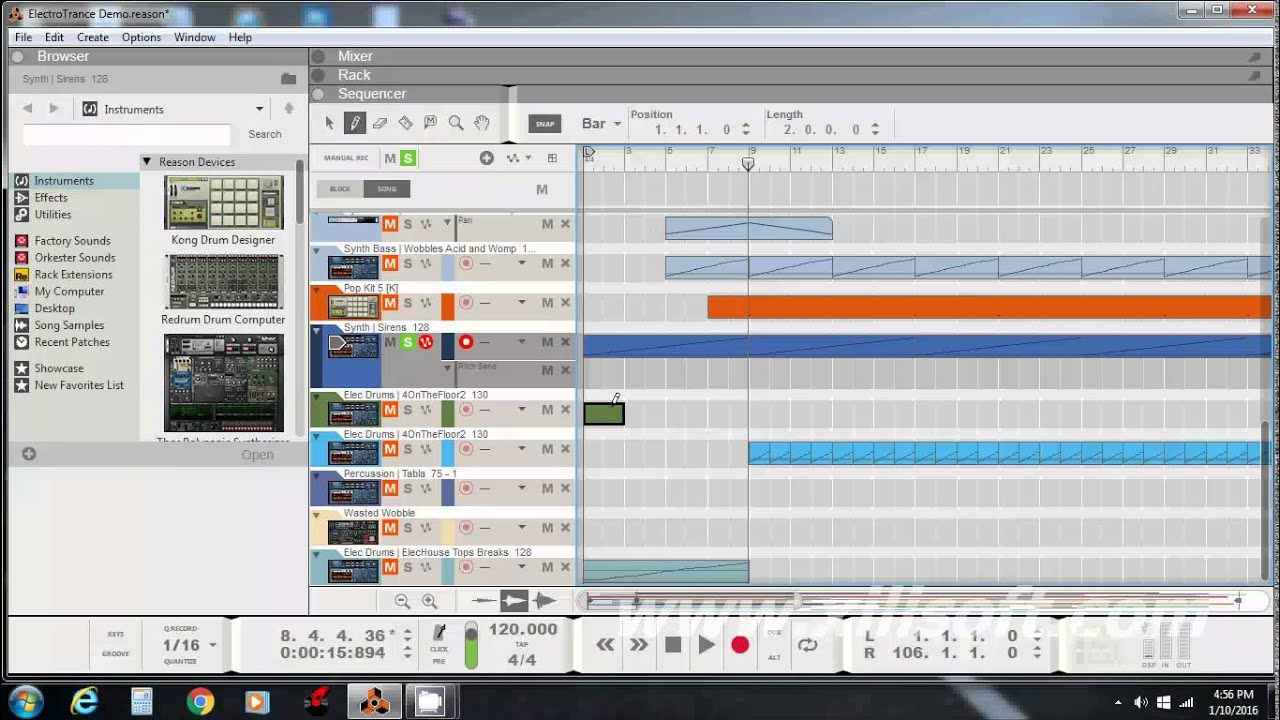Open Factory Sounds location
This screenshot has width=1280, height=720.
(x=72, y=241)
